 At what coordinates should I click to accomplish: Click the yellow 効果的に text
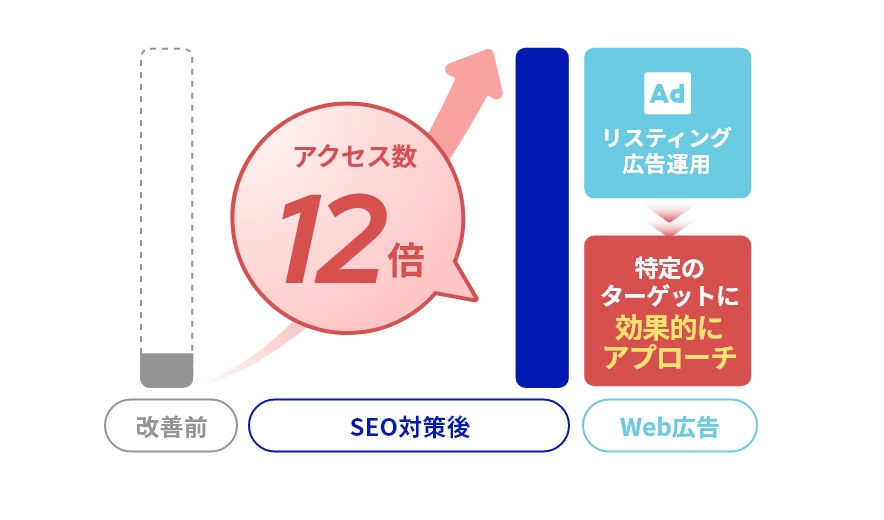coord(669,328)
